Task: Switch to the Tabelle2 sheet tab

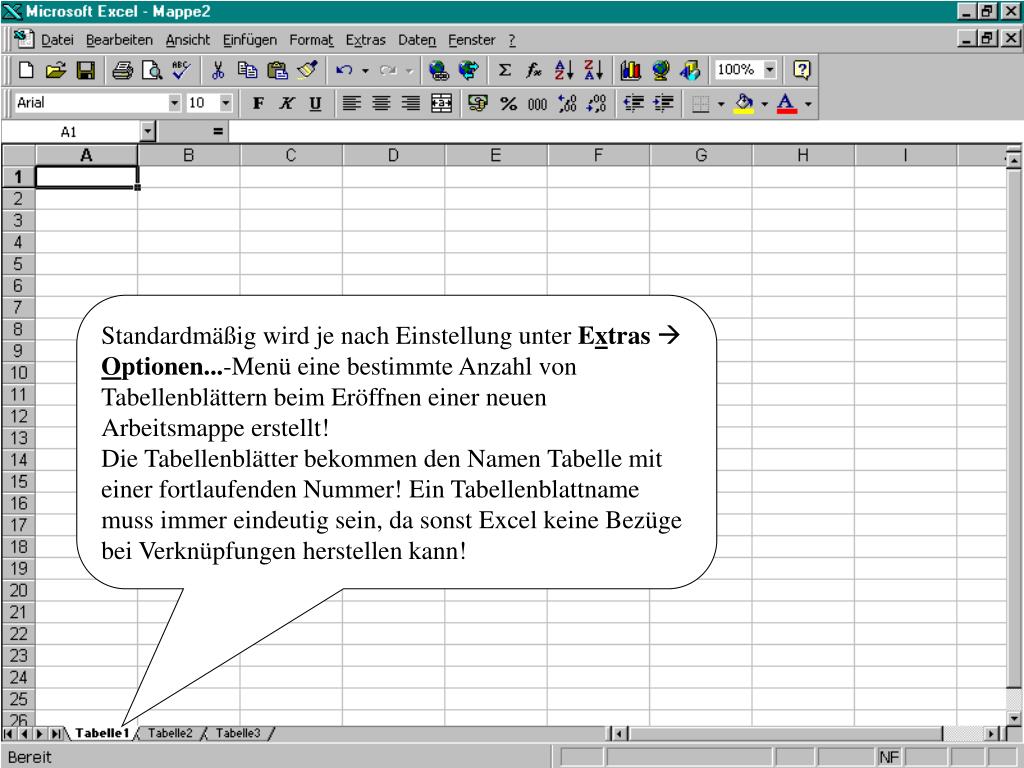Action: coord(170,733)
